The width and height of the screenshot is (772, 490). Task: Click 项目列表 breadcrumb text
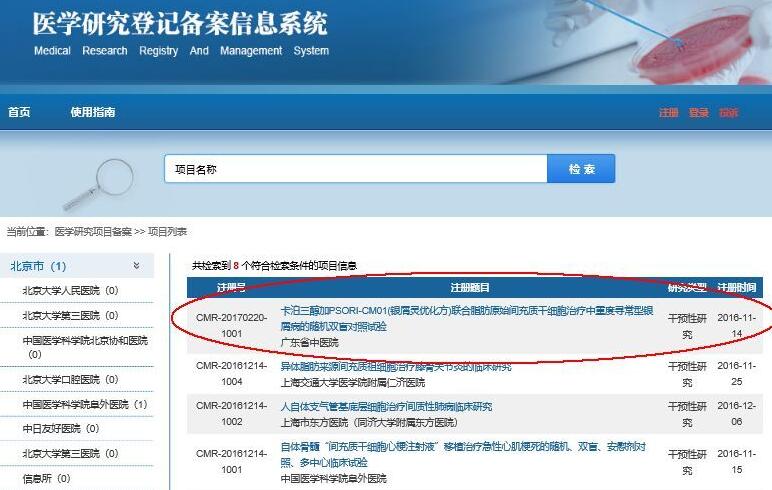[x=167, y=231]
